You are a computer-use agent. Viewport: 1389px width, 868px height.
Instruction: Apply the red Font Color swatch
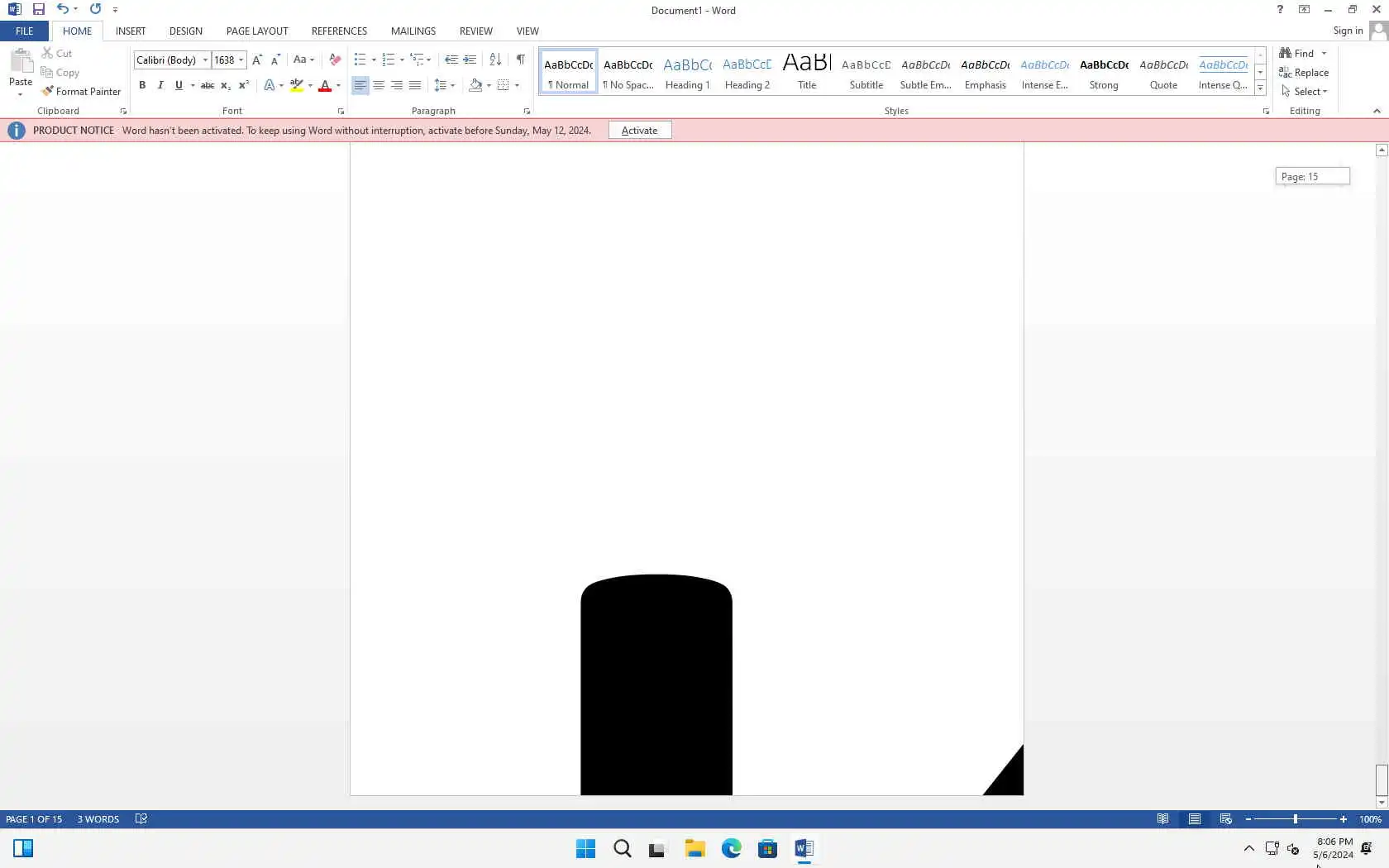325,85
